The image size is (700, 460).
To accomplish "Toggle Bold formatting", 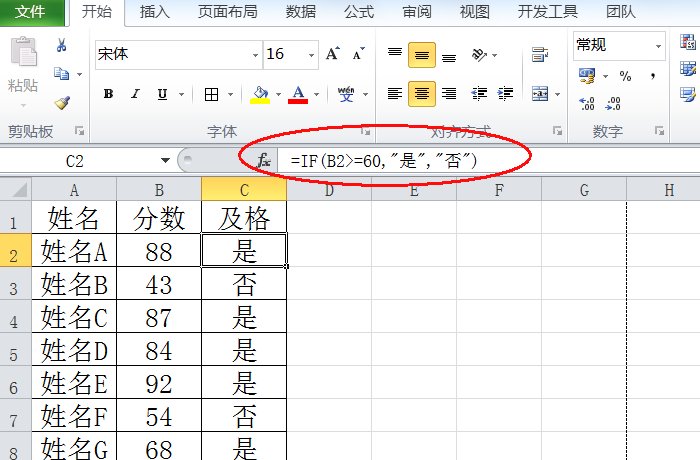I will [108, 94].
